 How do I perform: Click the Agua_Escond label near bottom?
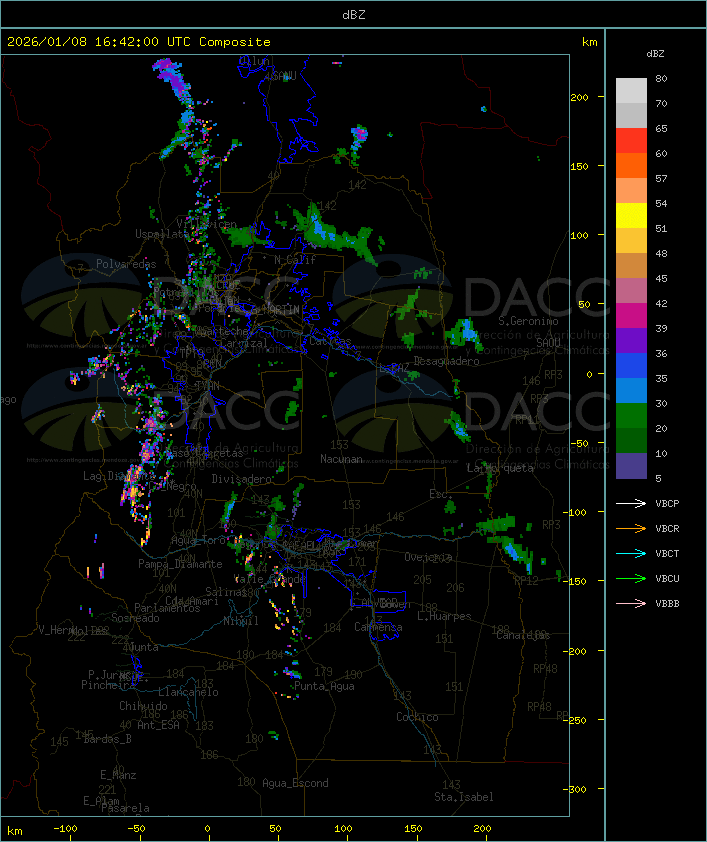(x=295, y=783)
